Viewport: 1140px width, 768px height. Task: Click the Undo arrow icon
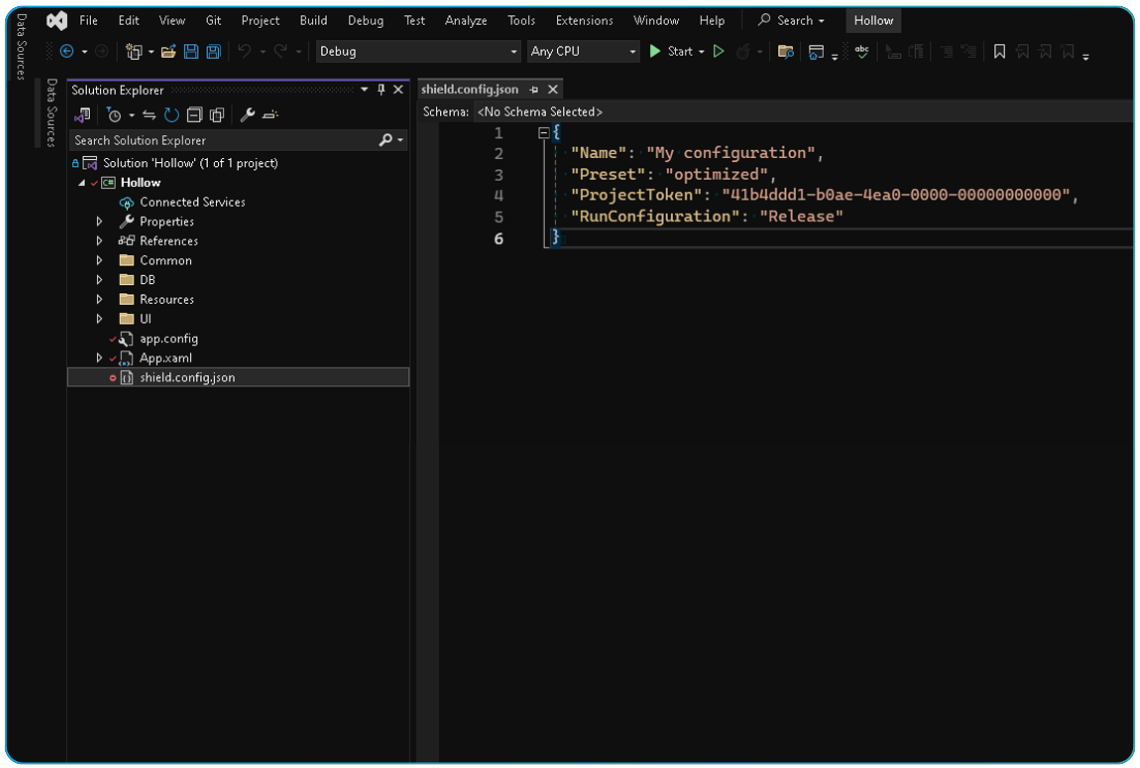pos(243,51)
